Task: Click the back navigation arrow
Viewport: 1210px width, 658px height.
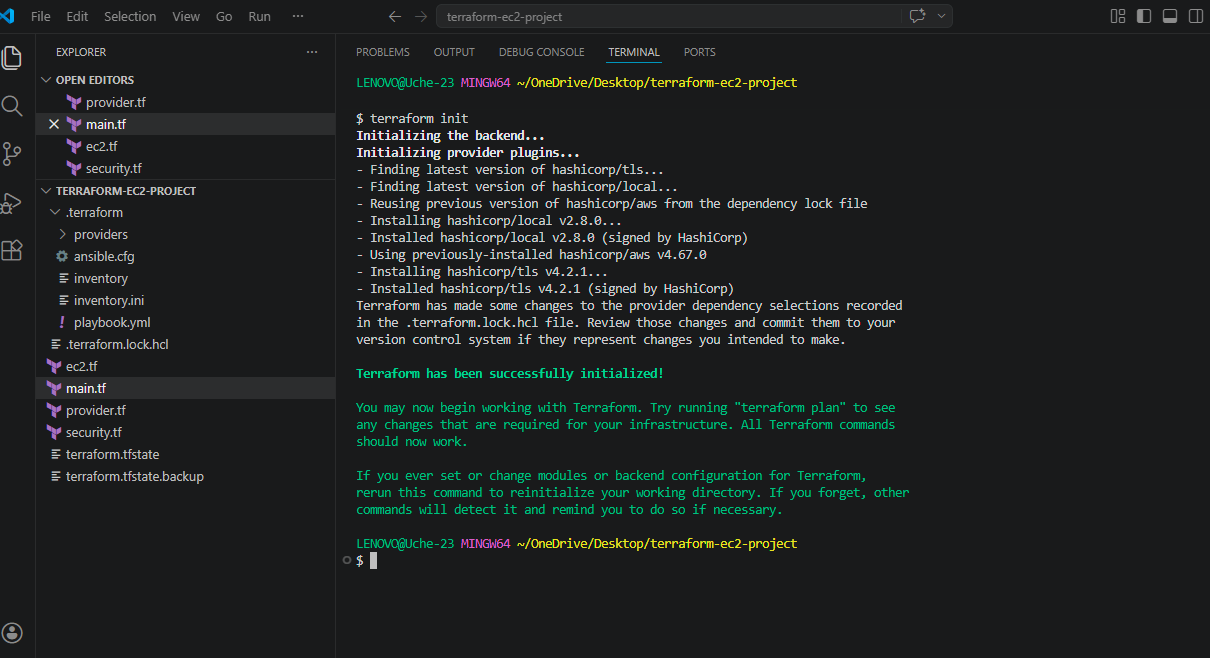Action: pyautogui.click(x=395, y=16)
